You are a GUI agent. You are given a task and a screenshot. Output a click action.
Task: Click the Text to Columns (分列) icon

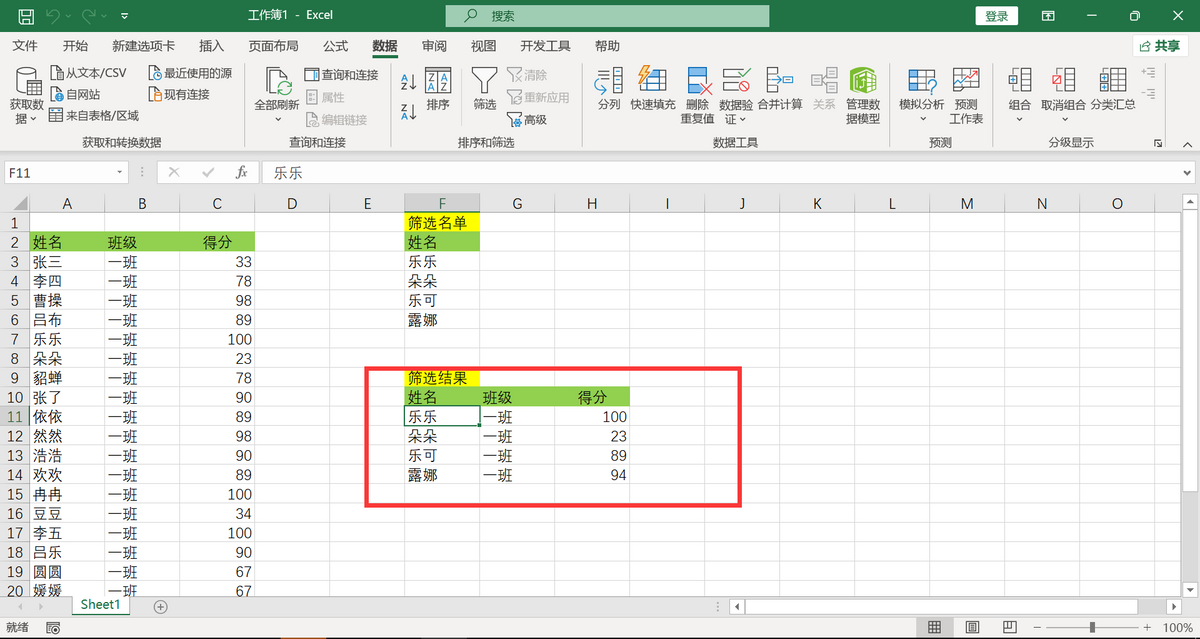click(x=609, y=88)
